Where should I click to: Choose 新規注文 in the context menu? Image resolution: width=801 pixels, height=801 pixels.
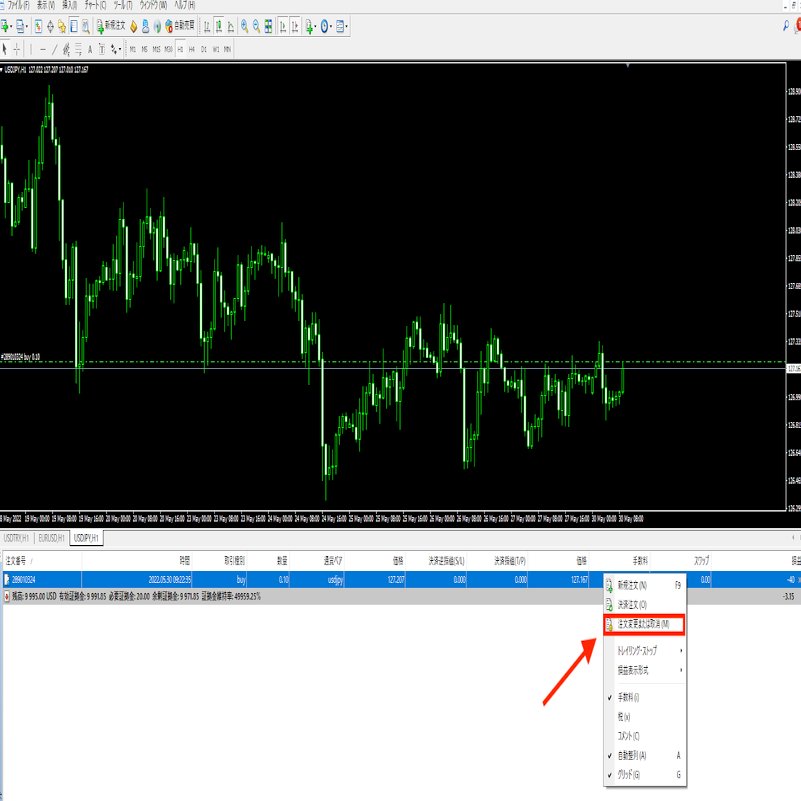pyautogui.click(x=645, y=585)
